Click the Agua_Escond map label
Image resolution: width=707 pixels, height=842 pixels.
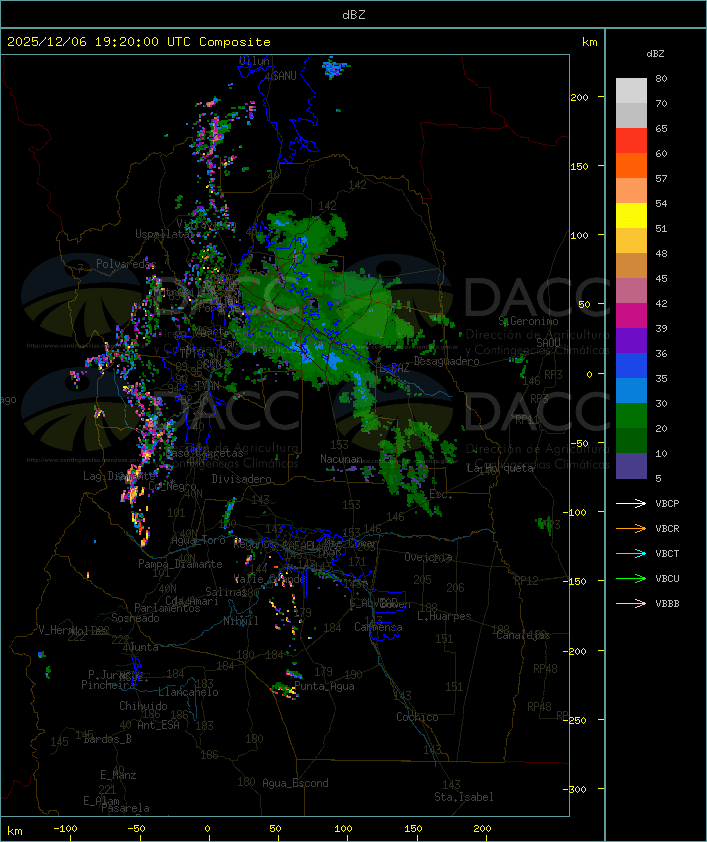[x=295, y=783]
